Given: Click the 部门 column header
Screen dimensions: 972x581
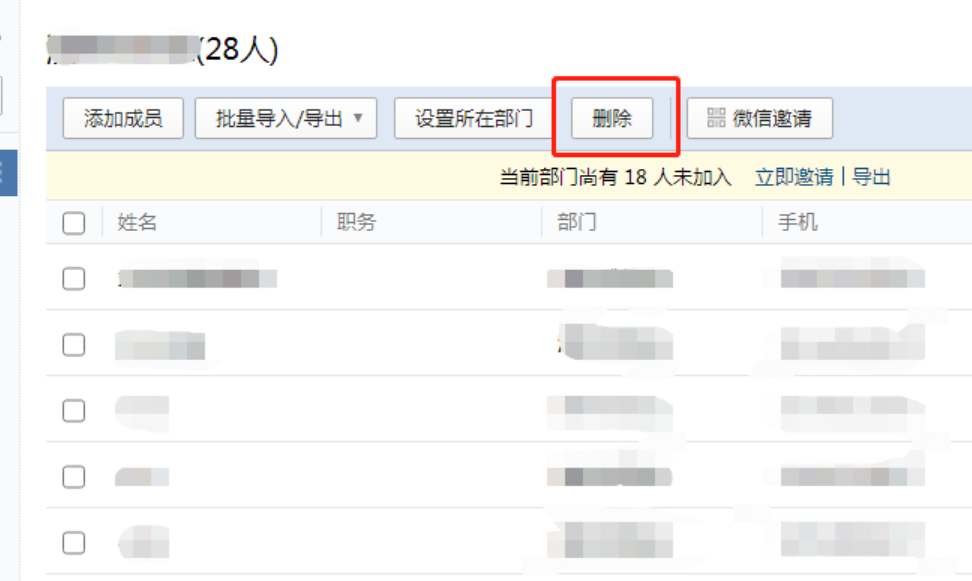Looking at the screenshot, I should tap(577, 222).
